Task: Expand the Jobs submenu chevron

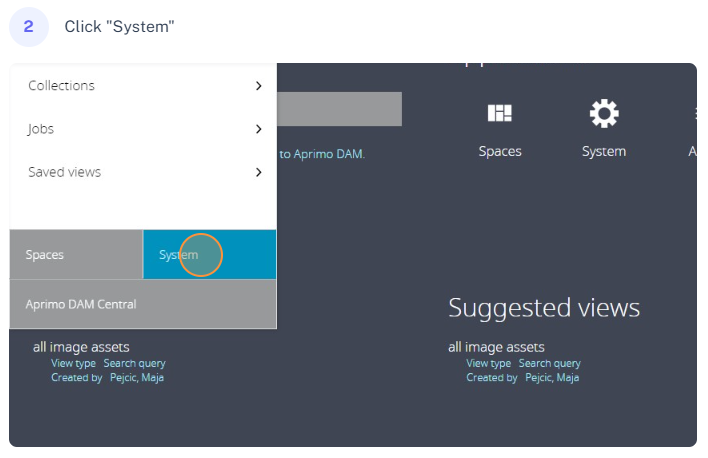Action: 258,129
